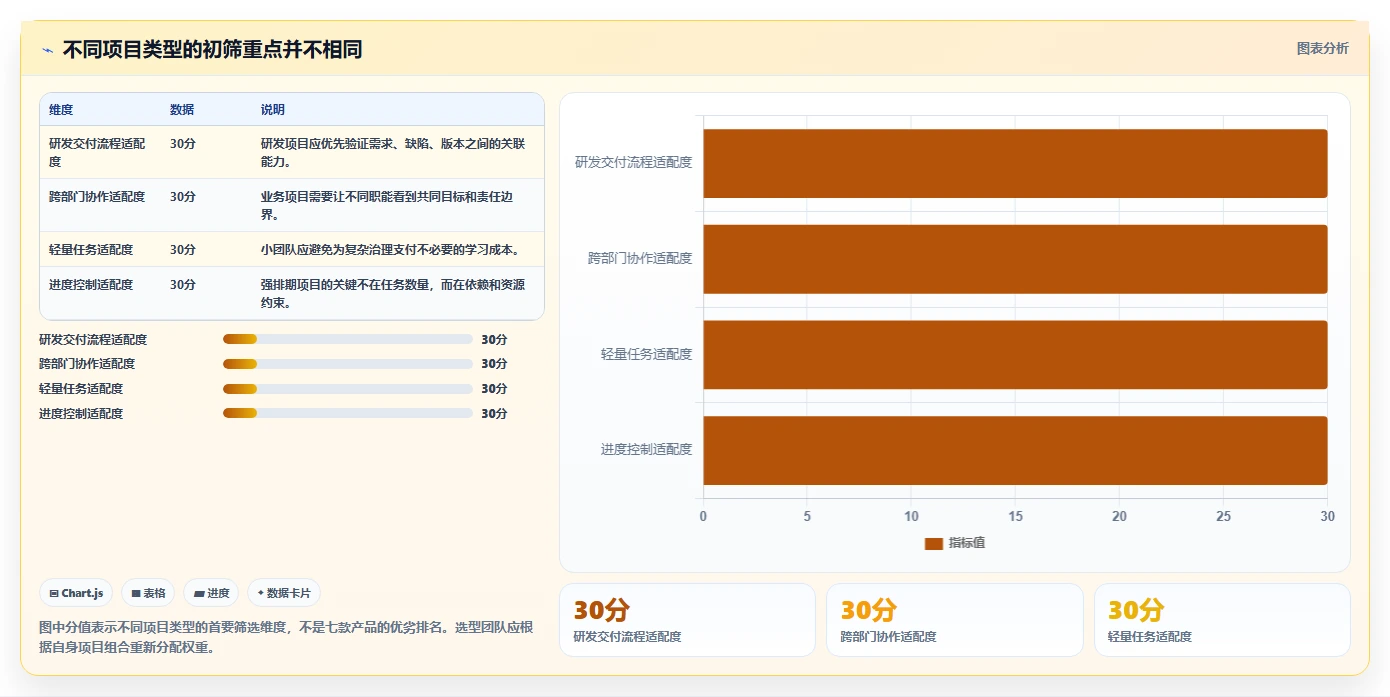The height and width of the screenshot is (697, 1390).
Task: Click the 图表分析 label in header
Action: (x=1322, y=48)
